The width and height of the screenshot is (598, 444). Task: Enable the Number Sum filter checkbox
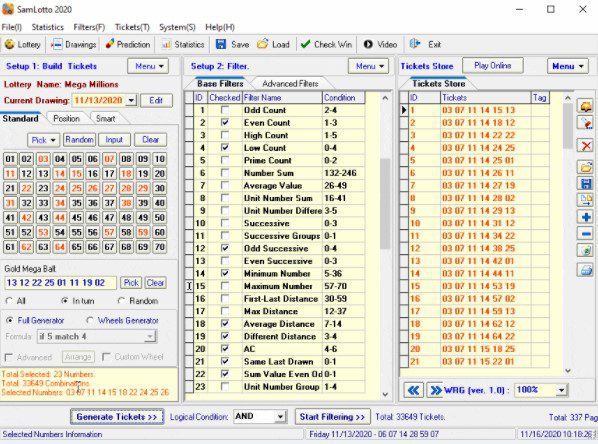225,173
